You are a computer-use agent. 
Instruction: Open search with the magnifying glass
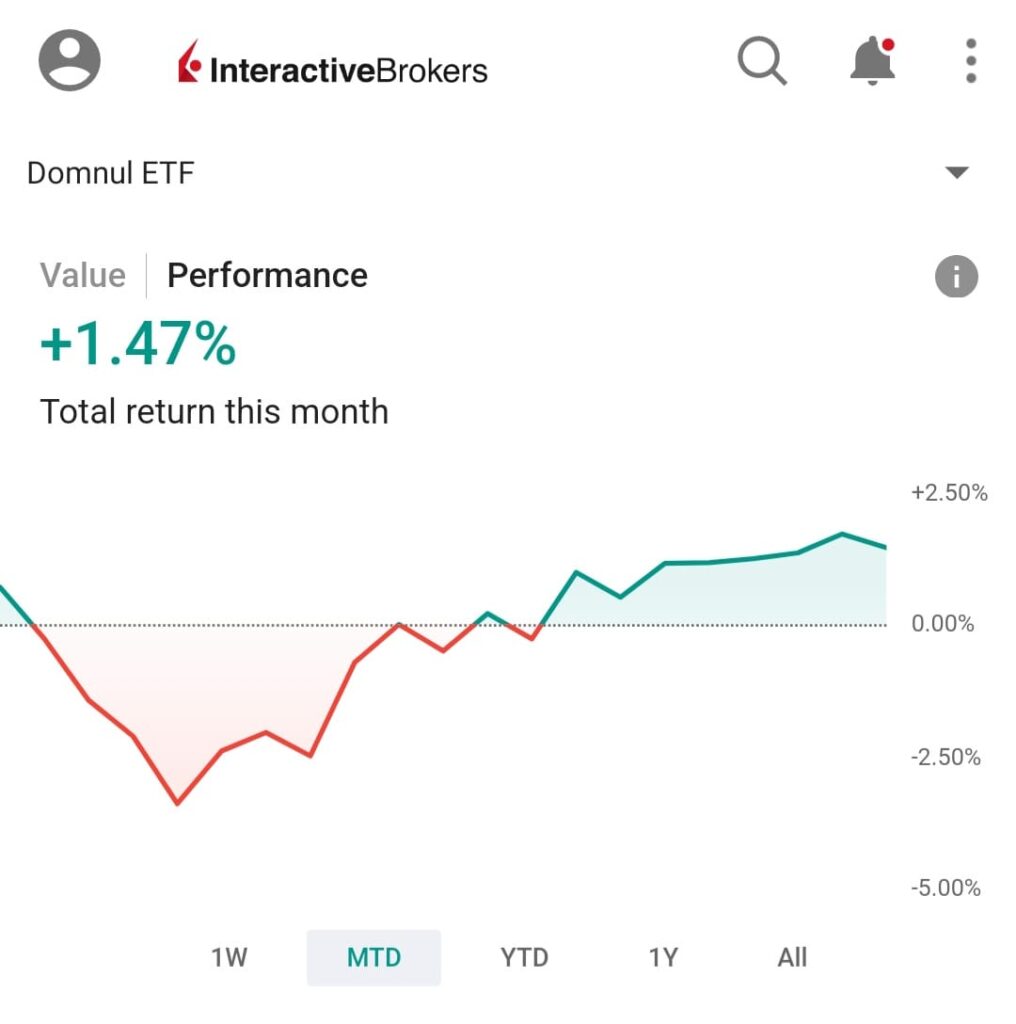coord(762,62)
